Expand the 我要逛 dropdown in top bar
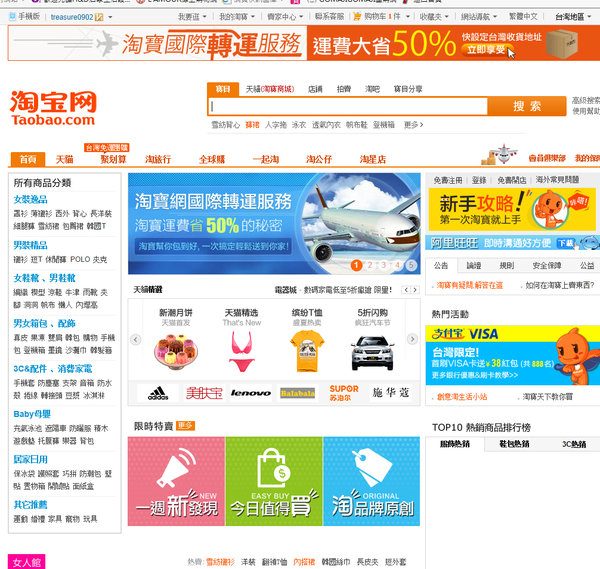Screen dimensions: 600x569 (x=204, y=17)
